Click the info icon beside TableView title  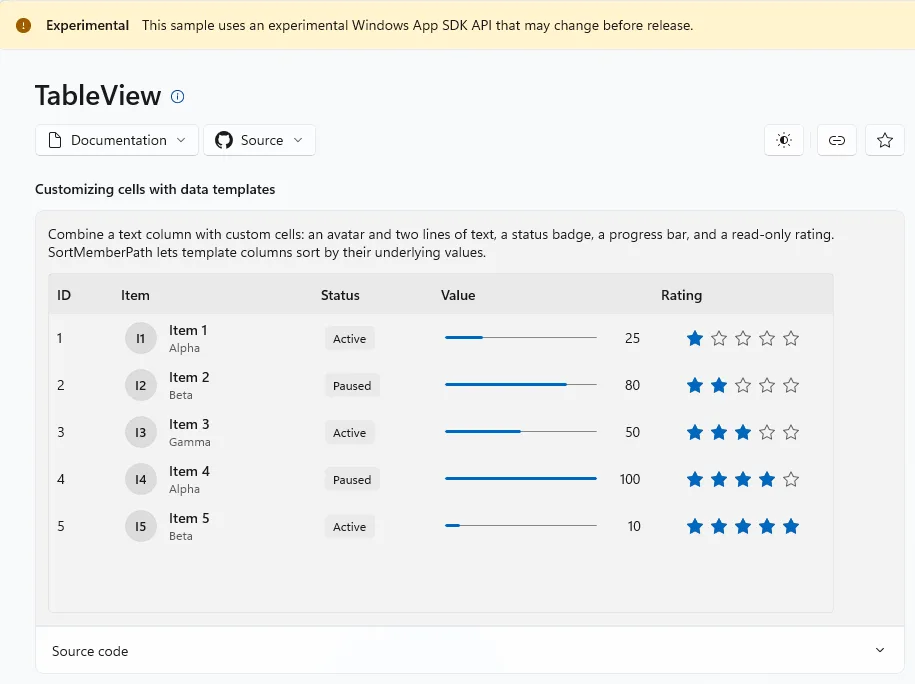[x=177, y=96]
